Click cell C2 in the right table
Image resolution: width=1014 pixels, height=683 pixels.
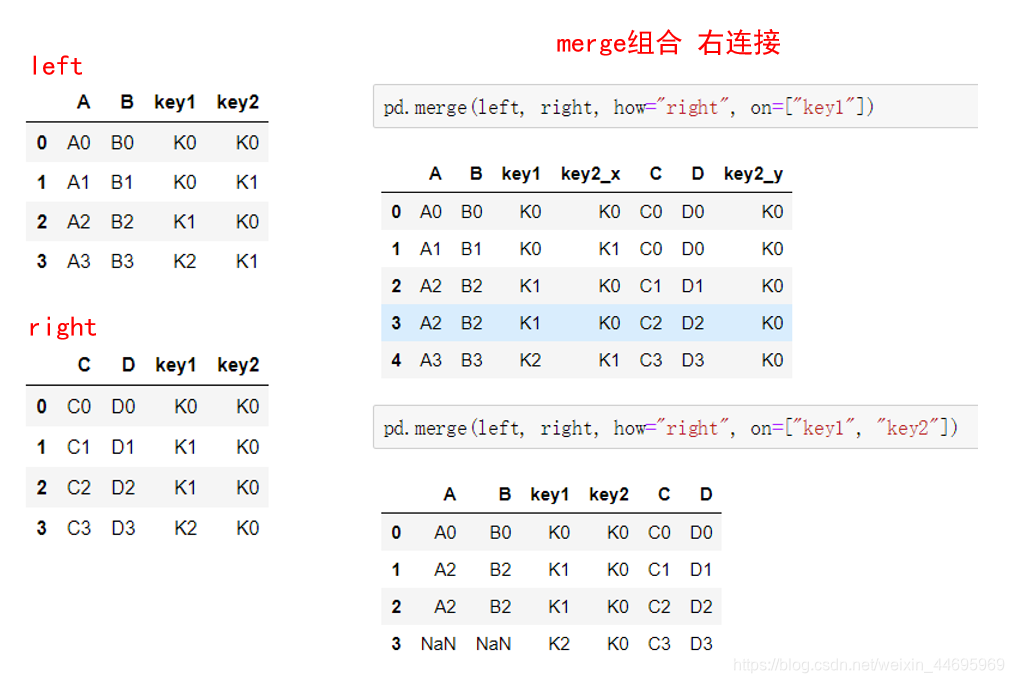coord(79,487)
